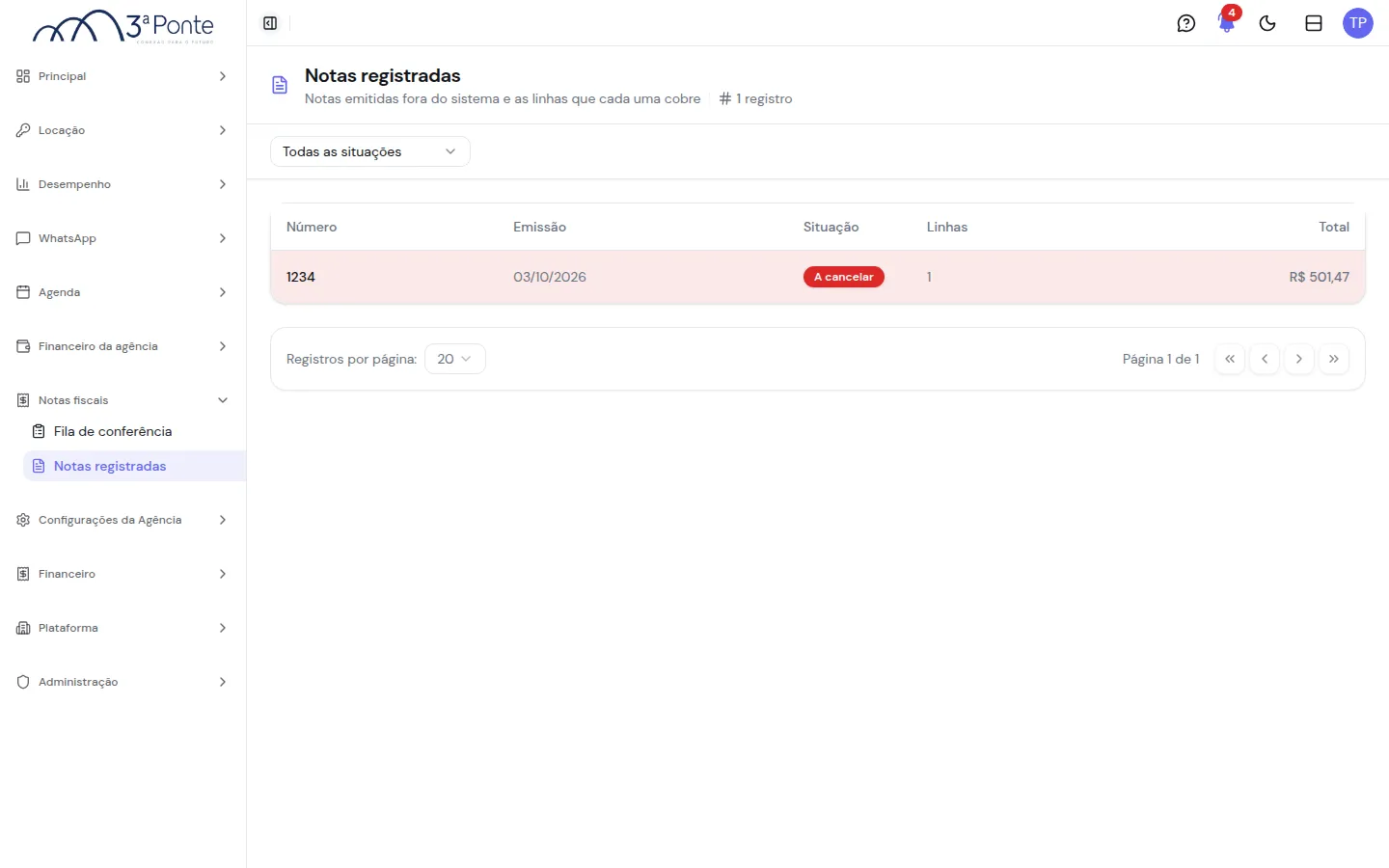
Task: Click the layout panel icon in header
Action: click(x=1314, y=23)
